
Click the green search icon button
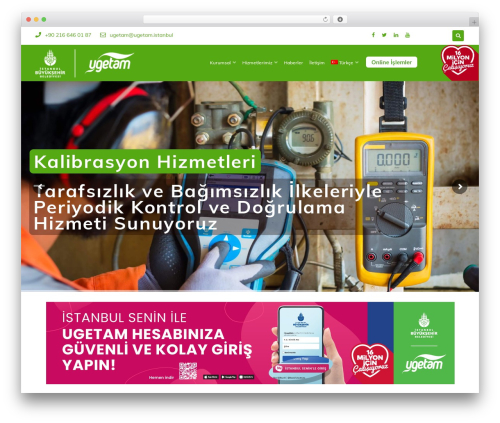click(458, 35)
